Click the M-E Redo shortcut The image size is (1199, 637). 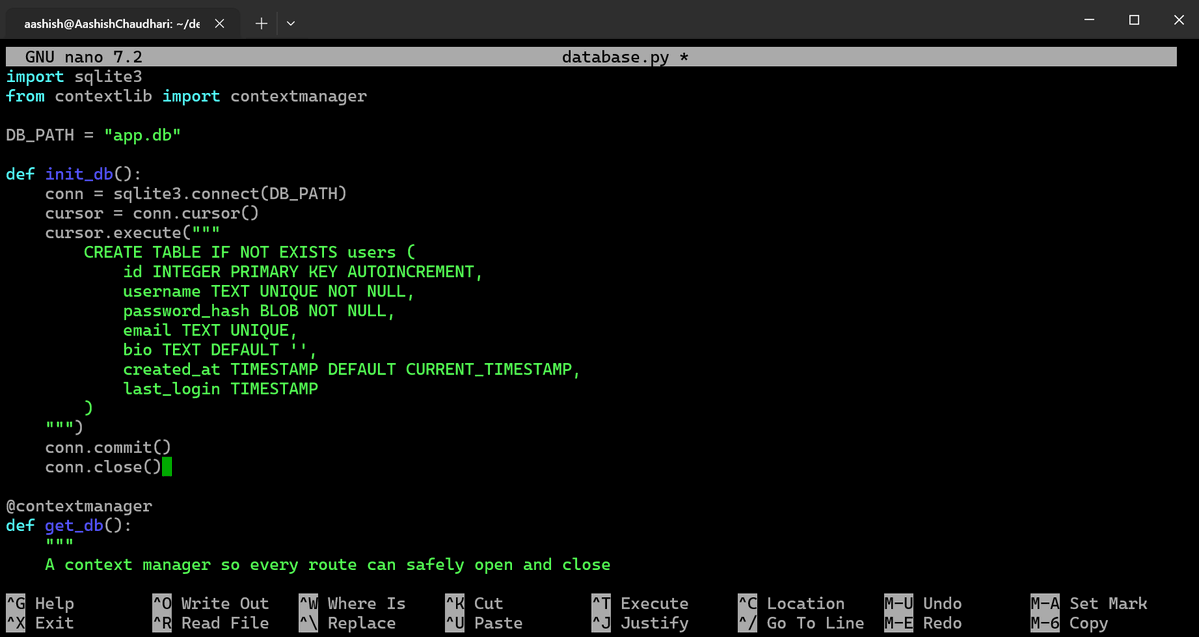923,623
